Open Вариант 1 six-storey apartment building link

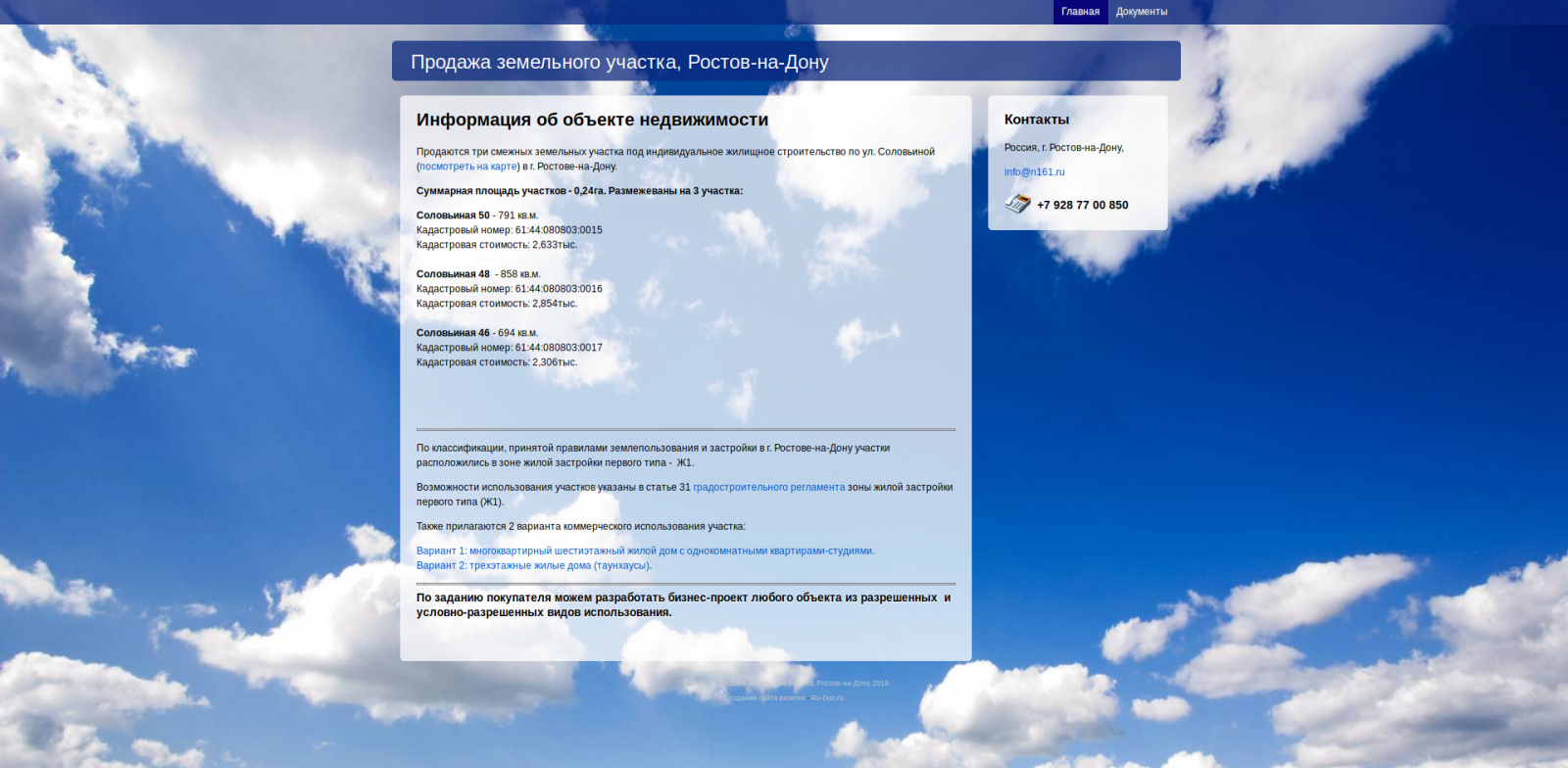point(645,551)
